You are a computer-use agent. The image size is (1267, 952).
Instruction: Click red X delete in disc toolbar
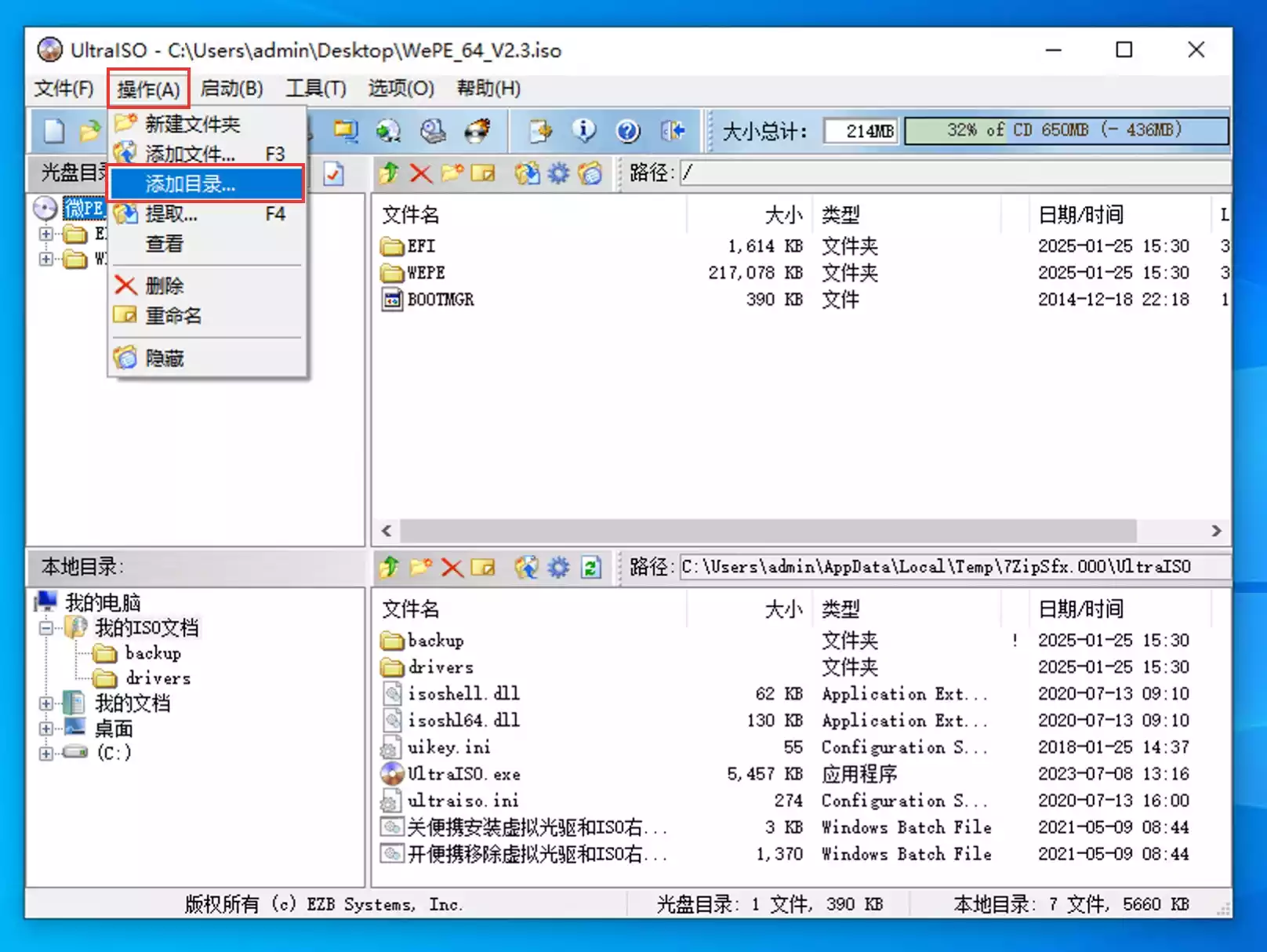421,173
